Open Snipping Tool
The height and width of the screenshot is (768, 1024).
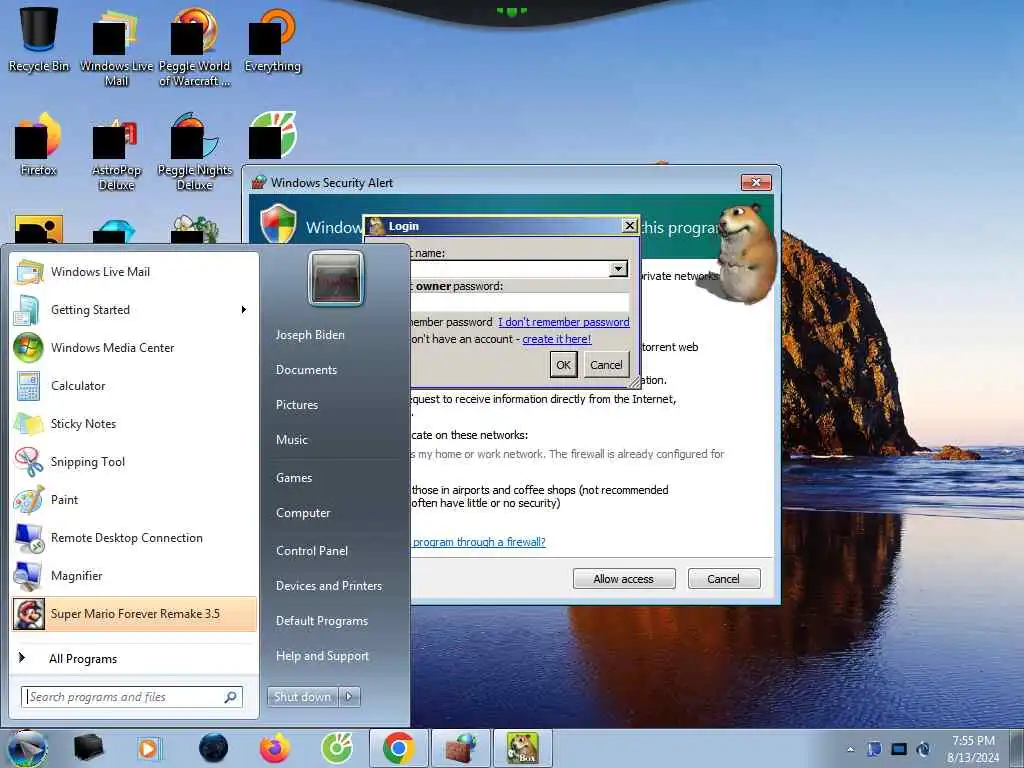click(x=135, y=462)
